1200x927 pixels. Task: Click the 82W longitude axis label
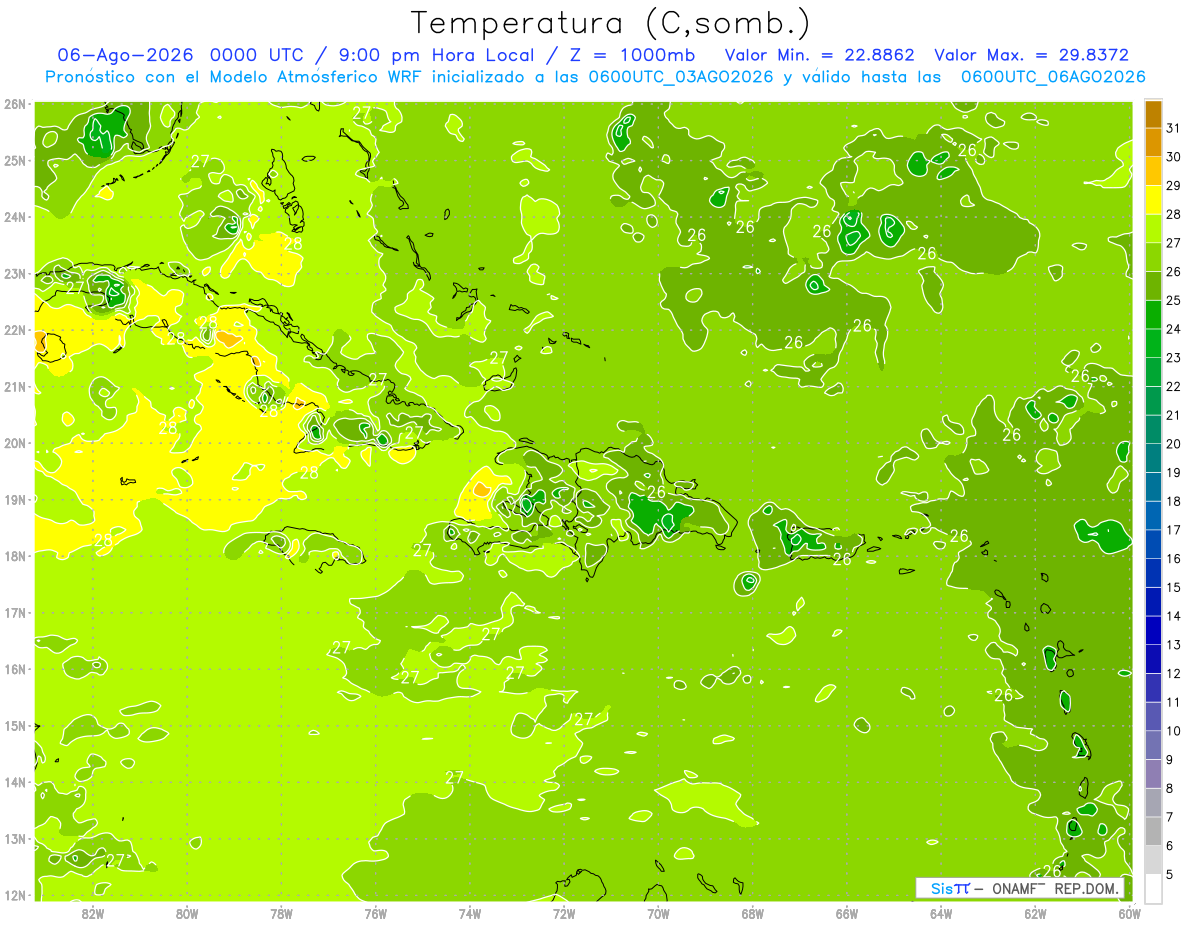93,913
